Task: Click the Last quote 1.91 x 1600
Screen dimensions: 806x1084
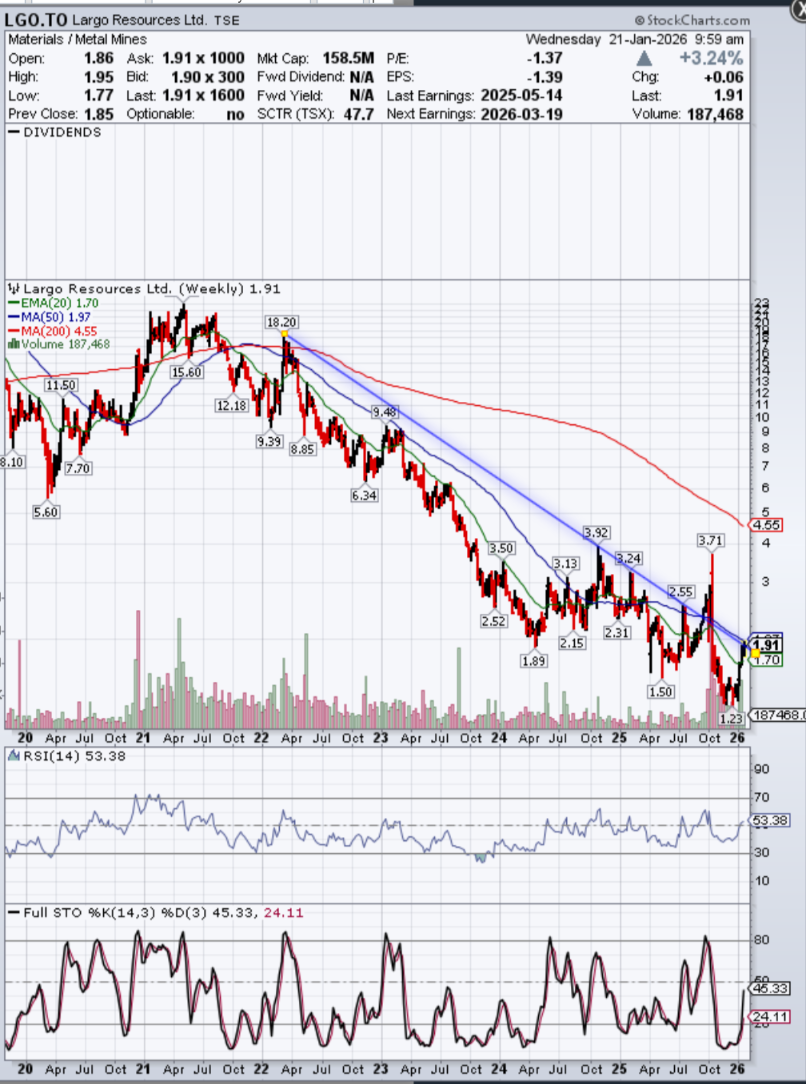Action: coord(203,95)
